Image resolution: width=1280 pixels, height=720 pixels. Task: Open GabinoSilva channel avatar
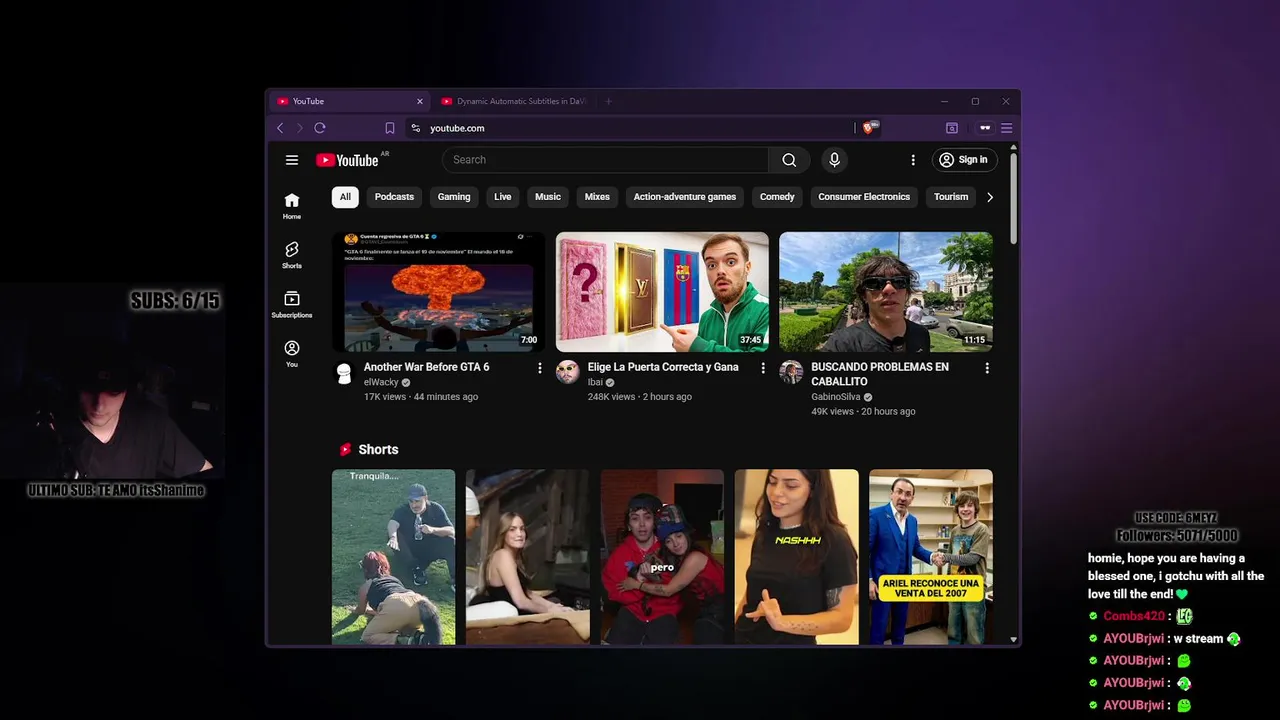[791, 373]
